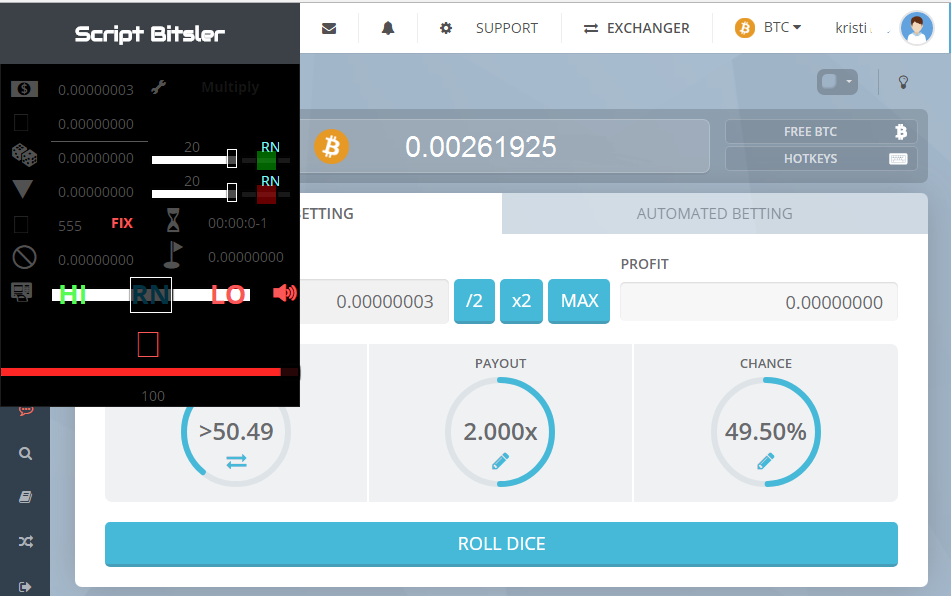The image size is (951, 596).
Task: Open messages via the envelope icon
Action: point(329,28)
